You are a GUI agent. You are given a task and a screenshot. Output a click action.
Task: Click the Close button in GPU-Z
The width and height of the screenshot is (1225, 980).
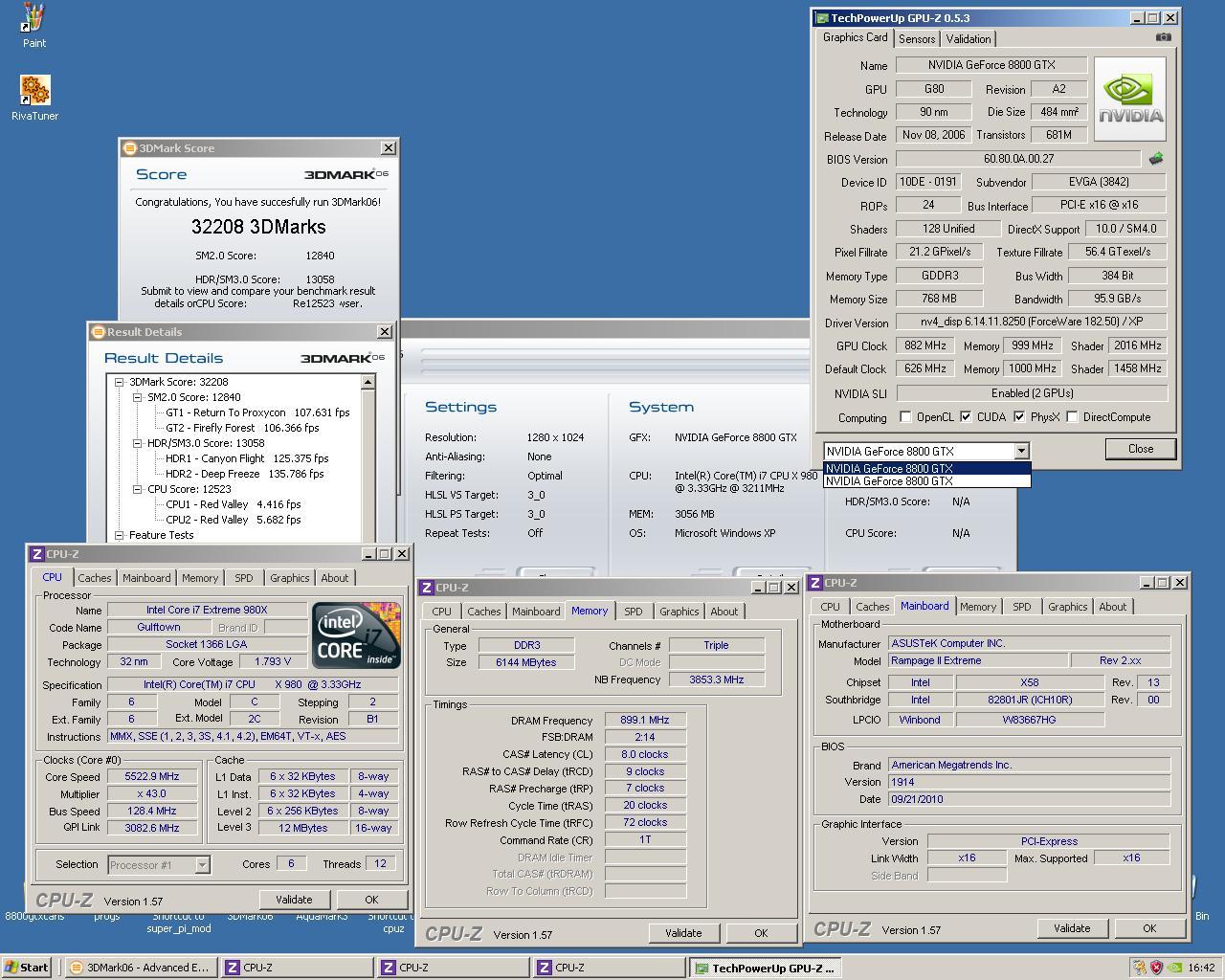1141,449
